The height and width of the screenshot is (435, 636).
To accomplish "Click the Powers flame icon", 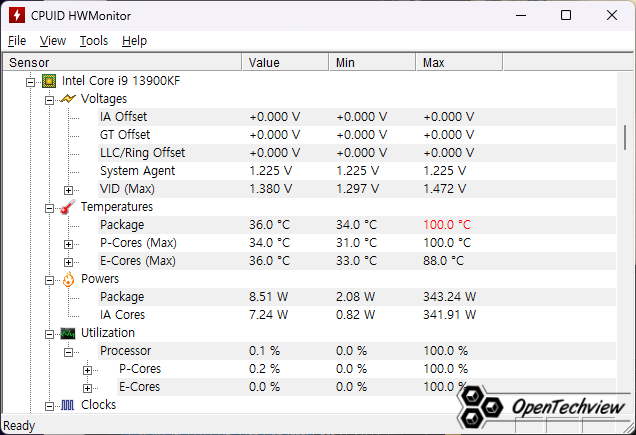I will click(x=68, y=279).
